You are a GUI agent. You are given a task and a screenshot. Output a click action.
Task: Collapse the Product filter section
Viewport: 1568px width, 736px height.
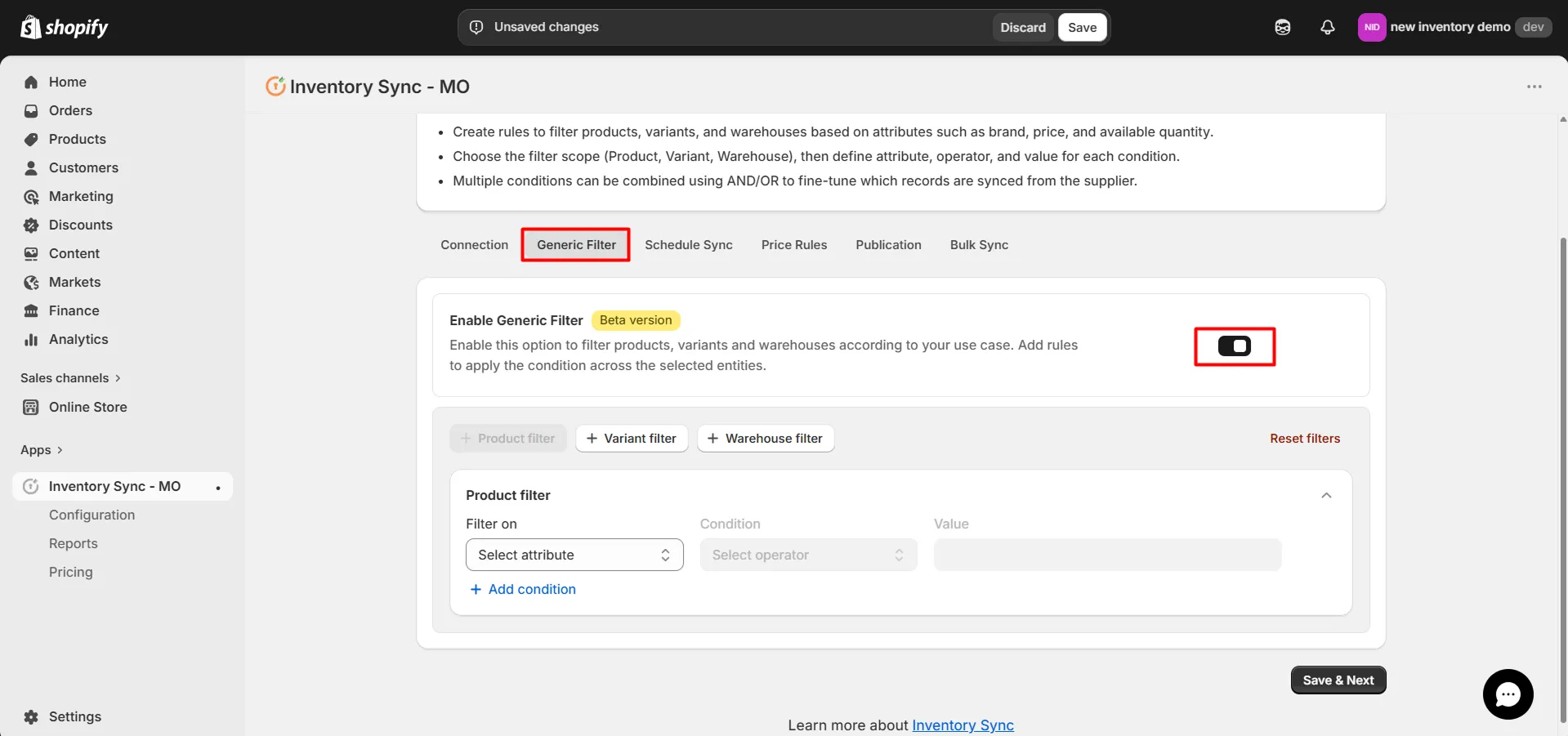coord(1326,495)
